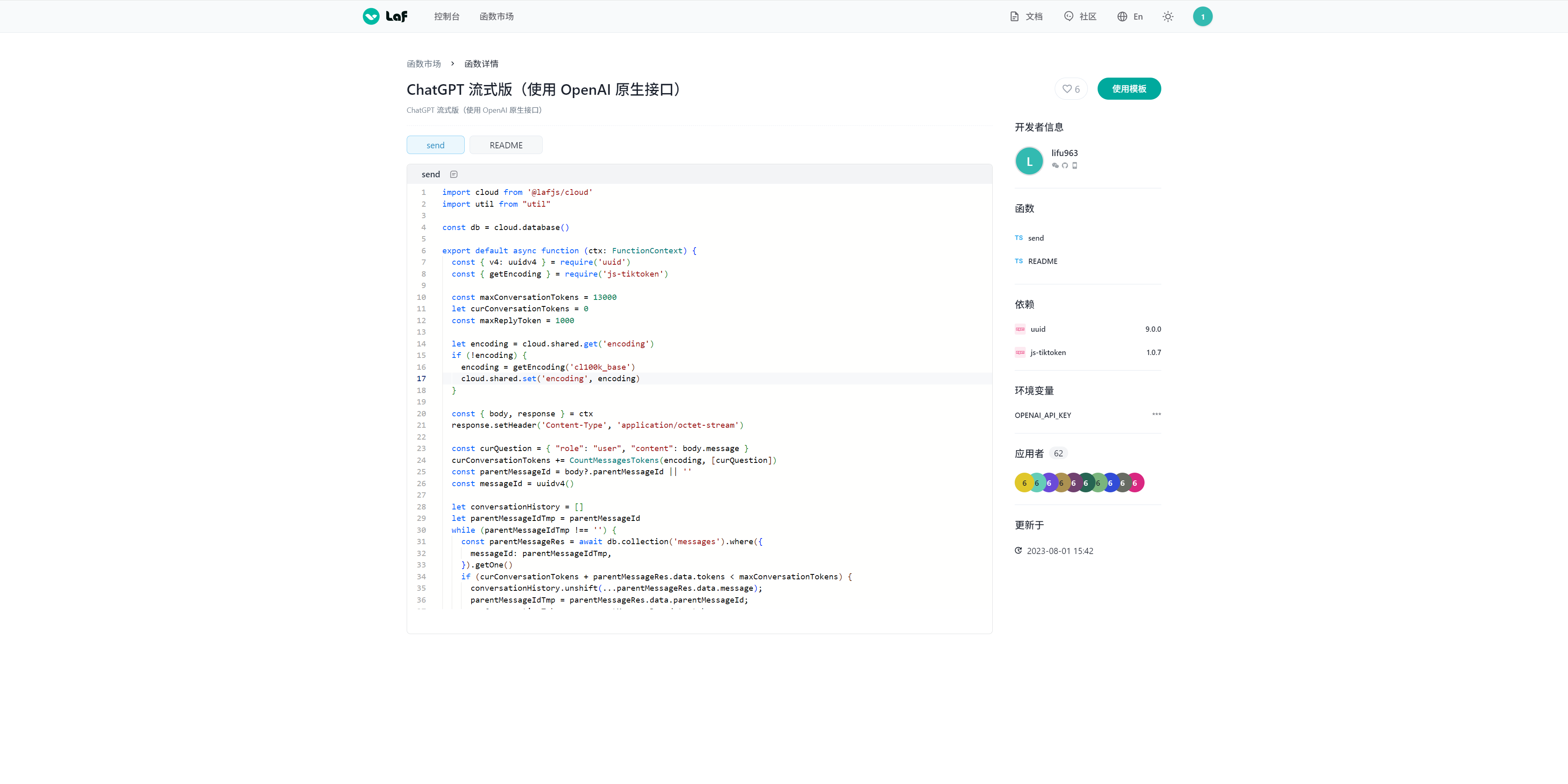
Task: Click the update timestamp 2023-08-01 15:42
Action: (x=1060, y=551)
